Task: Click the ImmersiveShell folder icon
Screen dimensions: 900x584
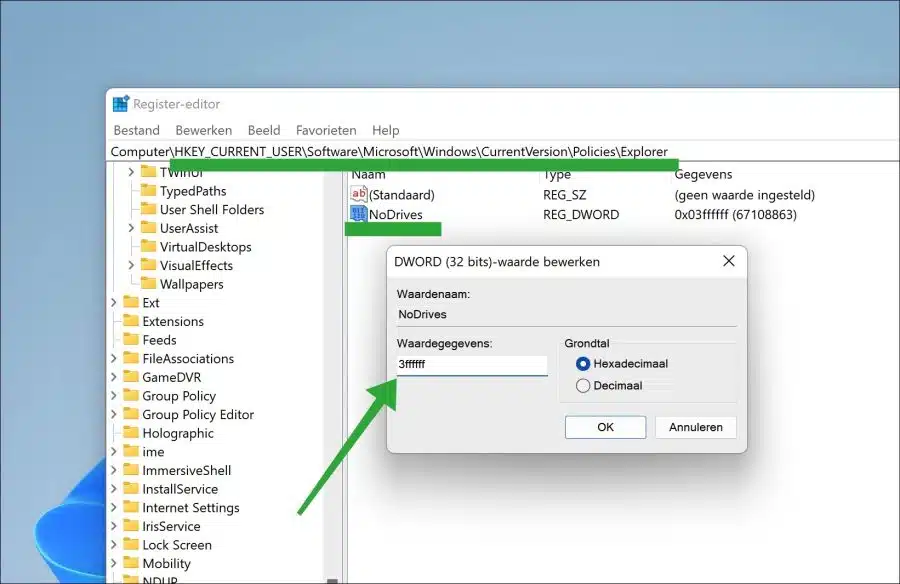Action: point(131,470)
